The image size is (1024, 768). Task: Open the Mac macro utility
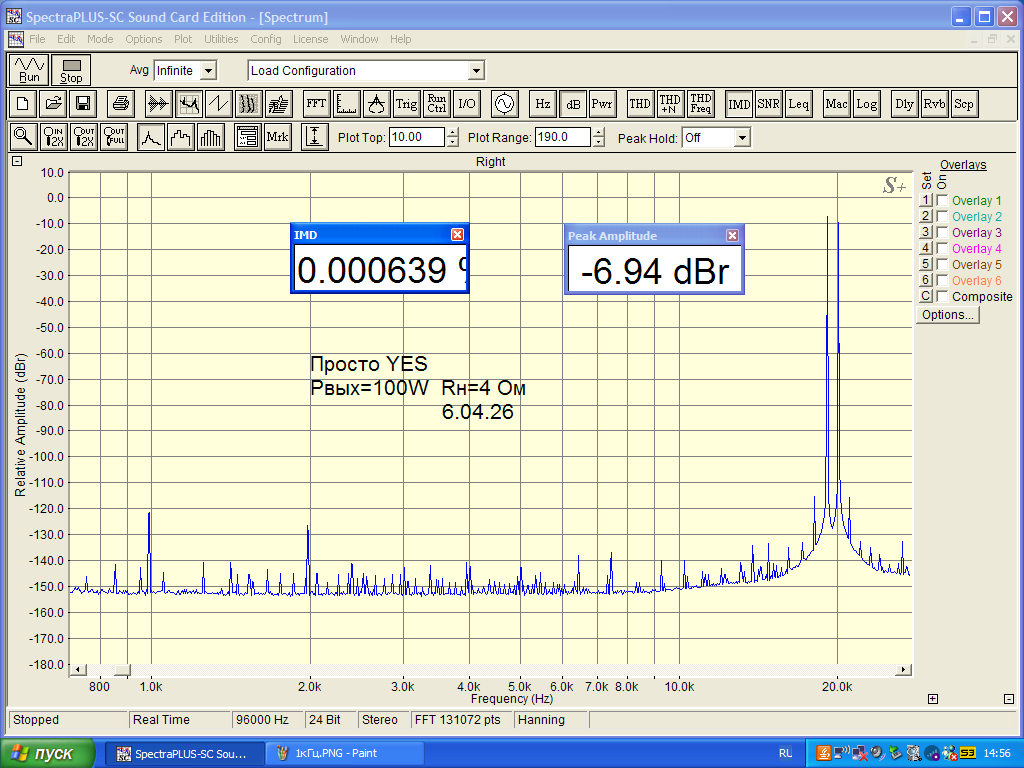coord(837,104)
